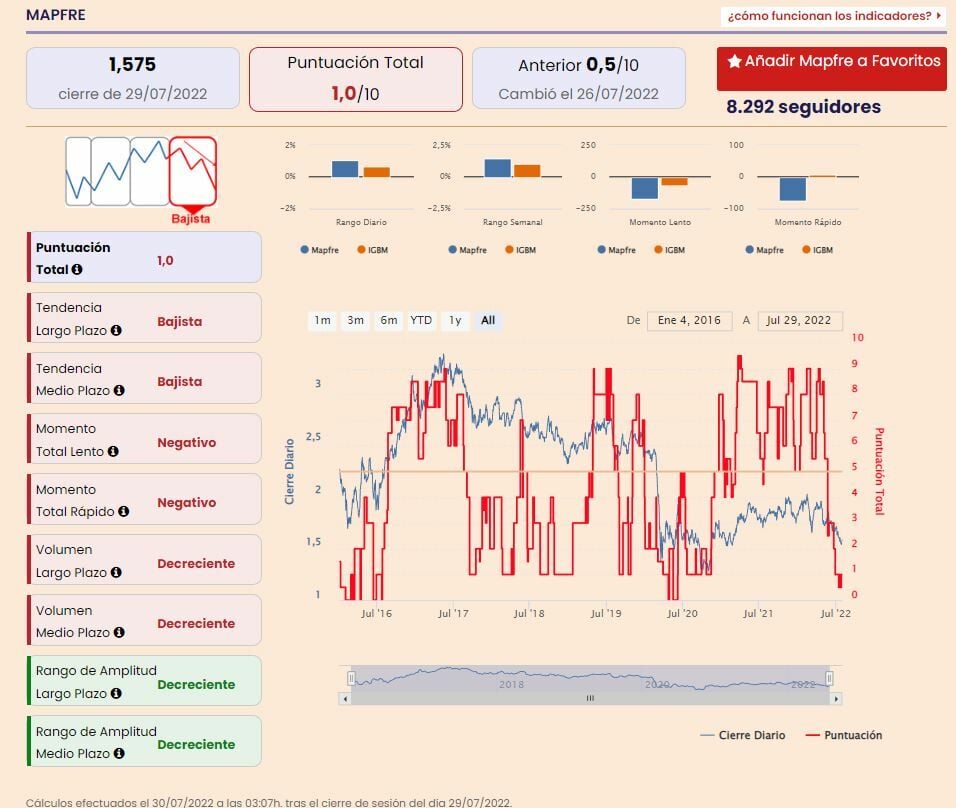Click the 8.292 seguidores text
956x808 pixels.
(x=804, y=107)
